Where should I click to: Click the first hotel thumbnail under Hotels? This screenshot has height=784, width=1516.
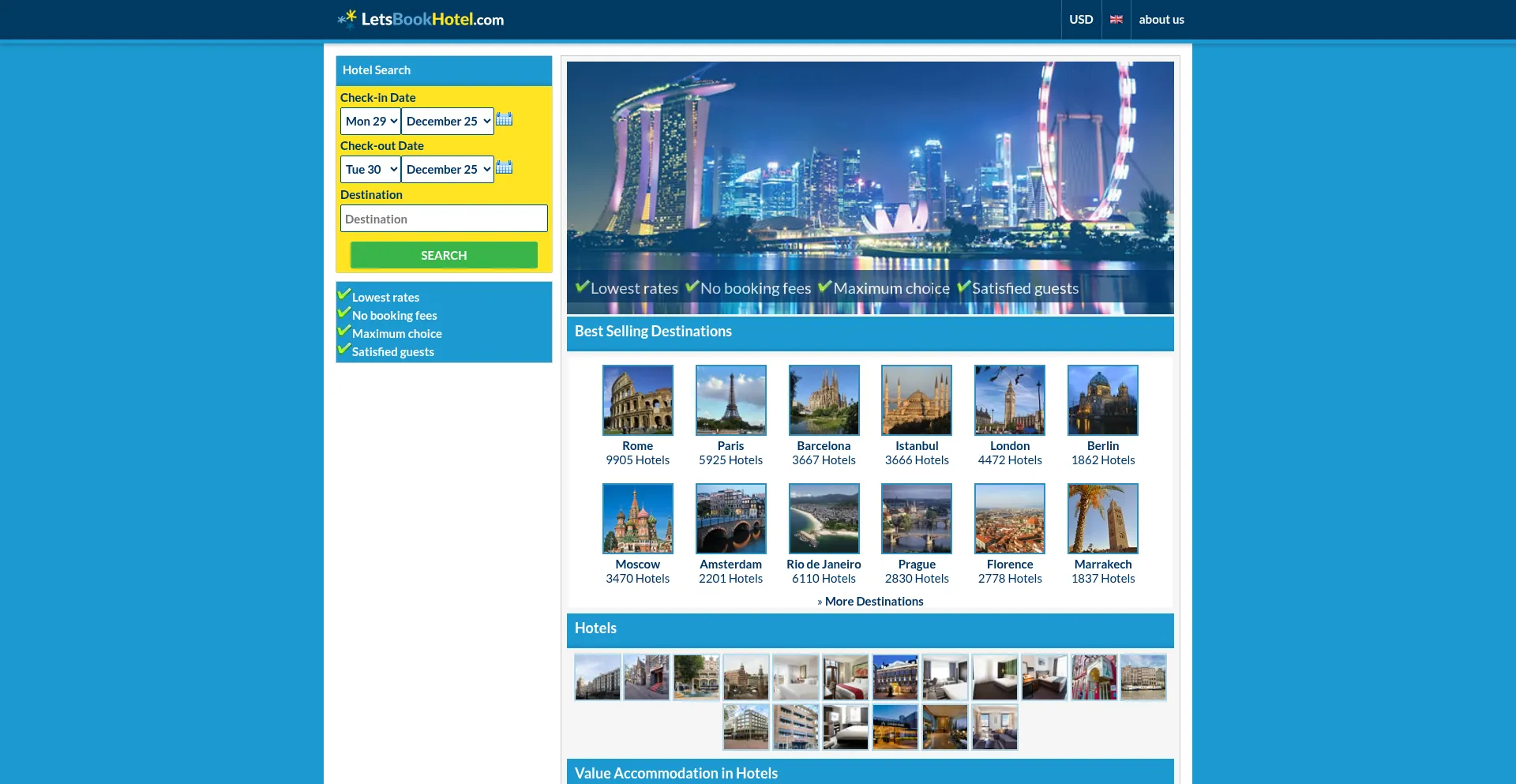coord(597,677)
